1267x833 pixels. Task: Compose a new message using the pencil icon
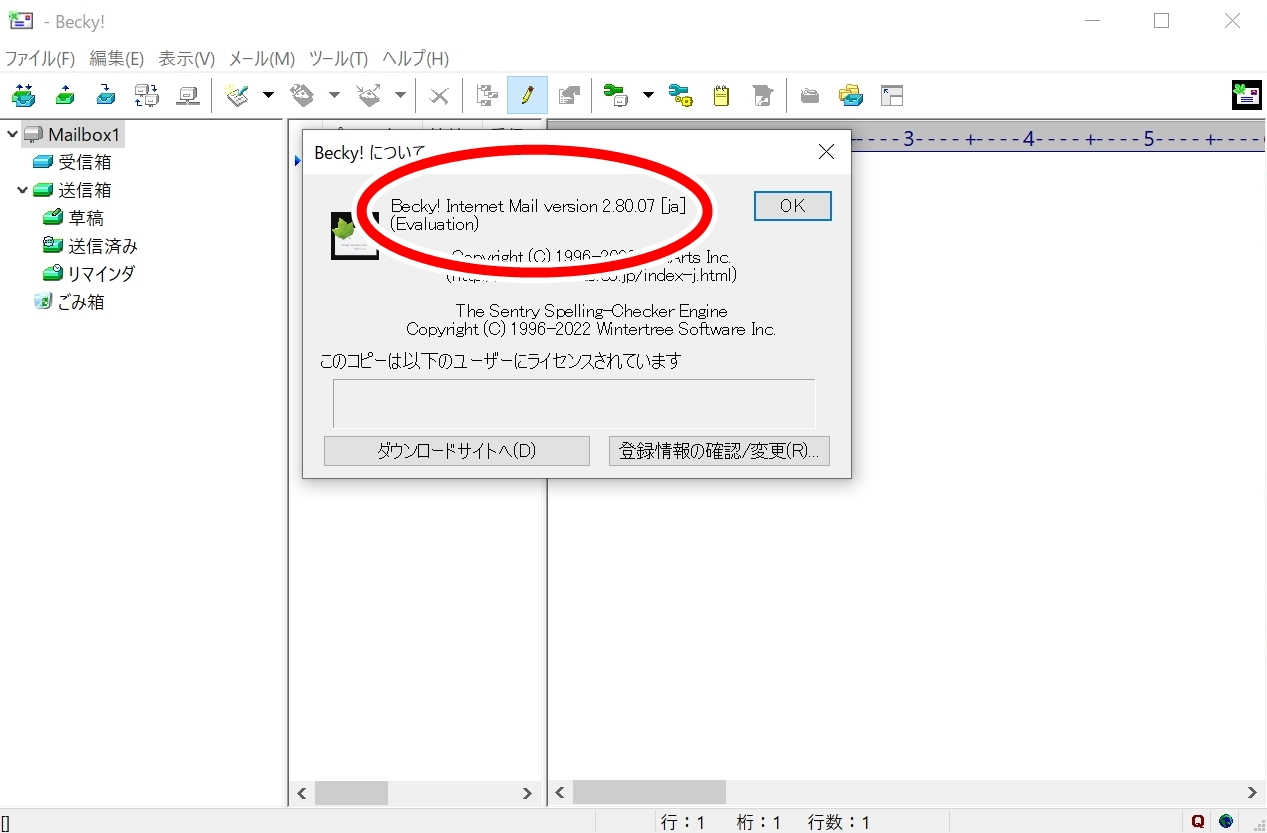click(x=527, y=95)
